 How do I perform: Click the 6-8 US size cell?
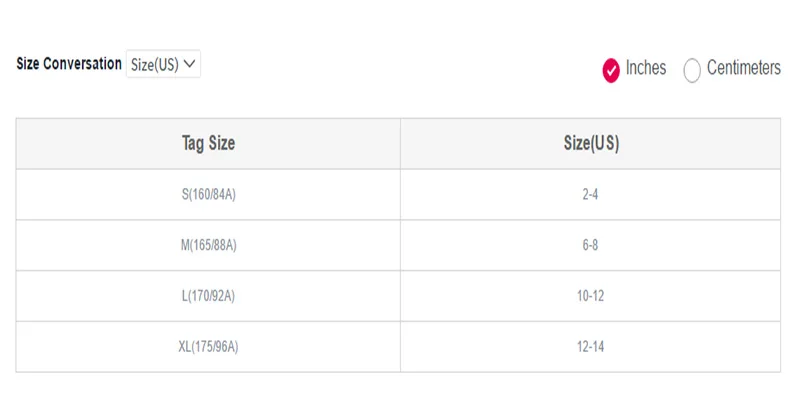591,245
